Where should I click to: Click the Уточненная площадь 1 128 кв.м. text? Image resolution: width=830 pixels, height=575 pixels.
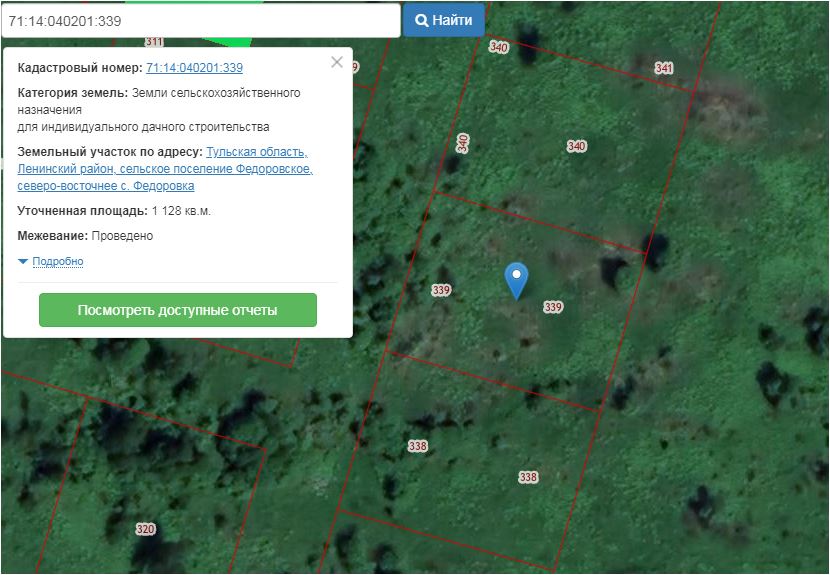pyautogui.click(x=114, y=211)
